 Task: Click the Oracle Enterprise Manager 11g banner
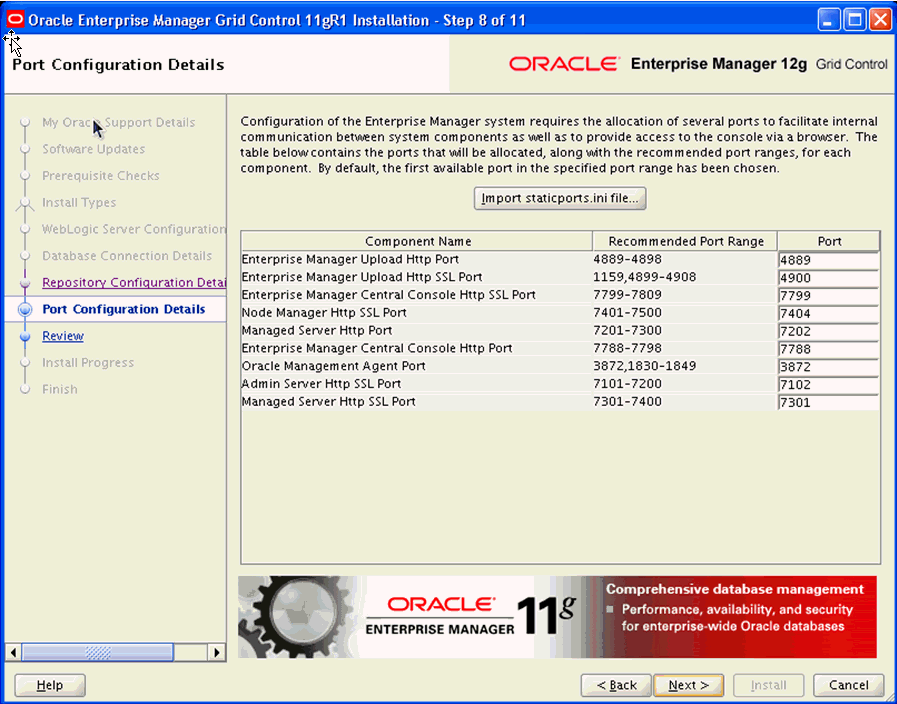[x=557, y=617]
